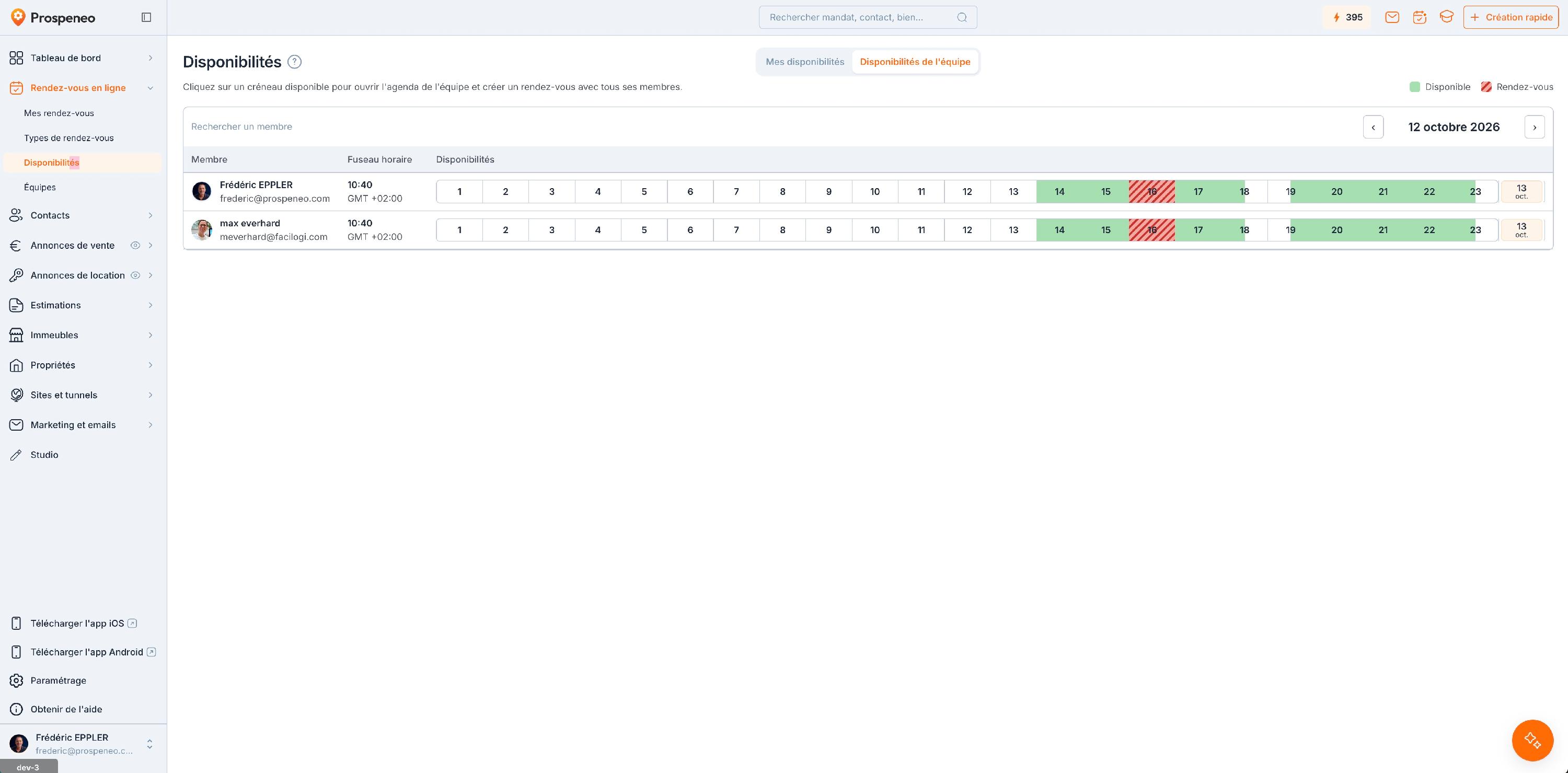This screenshot has width=1568, height=773.
Task: Toggle the eye icon on Annonces de location
Action: [x=135, y=275]
